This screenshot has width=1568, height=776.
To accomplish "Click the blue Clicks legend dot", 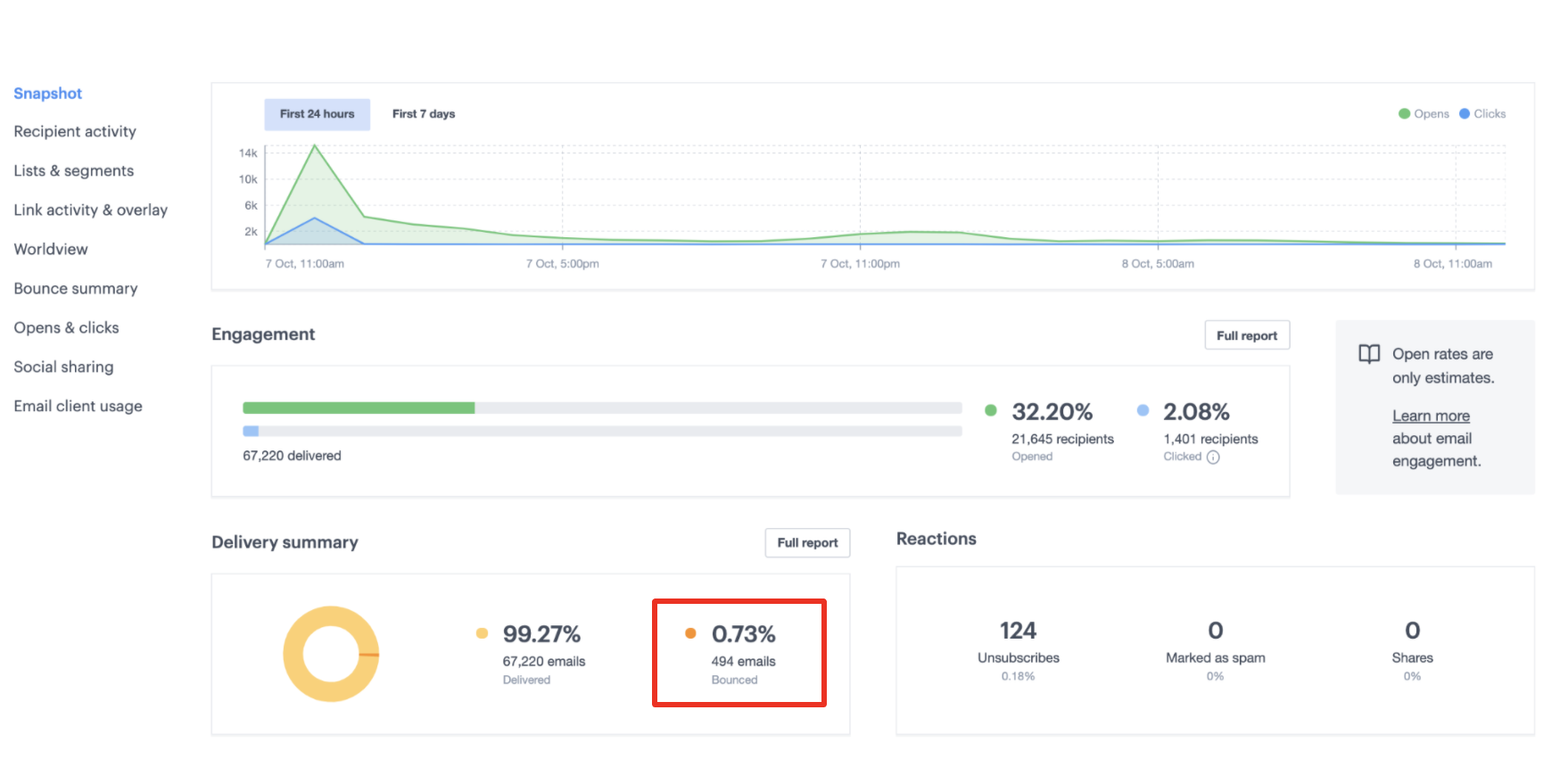I will [x=1465, y=114].
